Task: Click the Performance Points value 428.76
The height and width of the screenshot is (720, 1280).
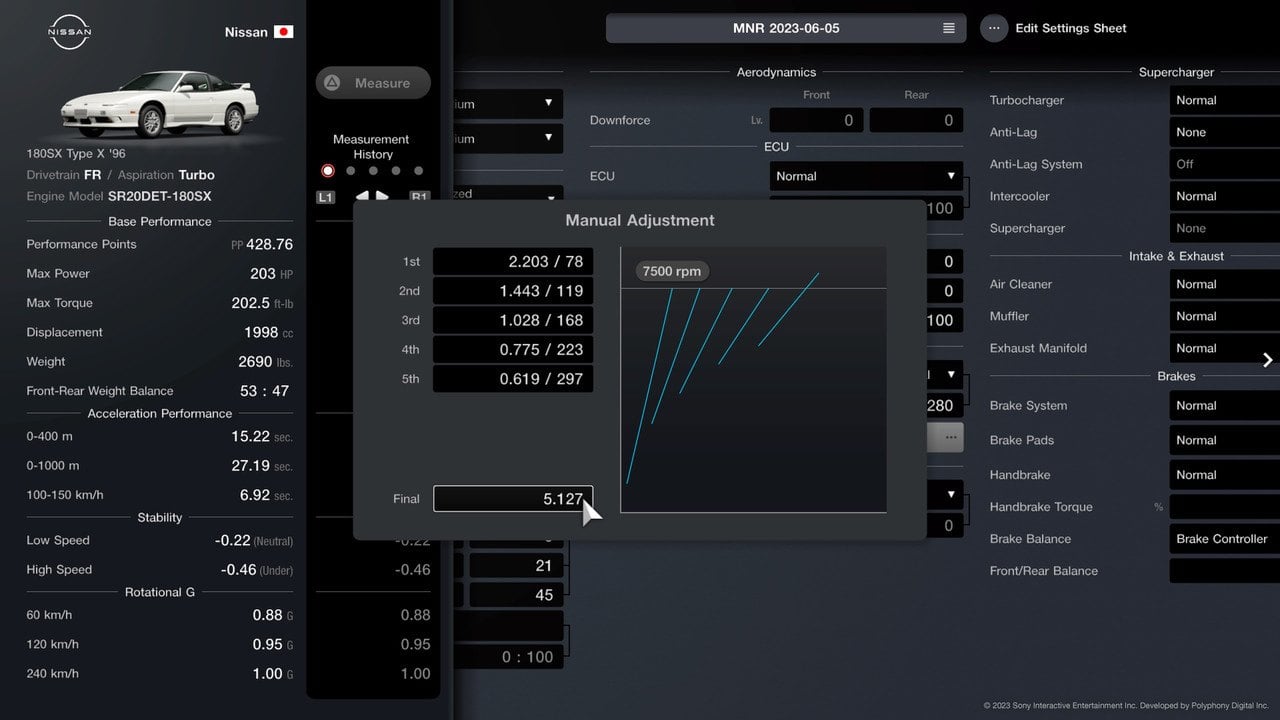Action: [x=270, y=244]
